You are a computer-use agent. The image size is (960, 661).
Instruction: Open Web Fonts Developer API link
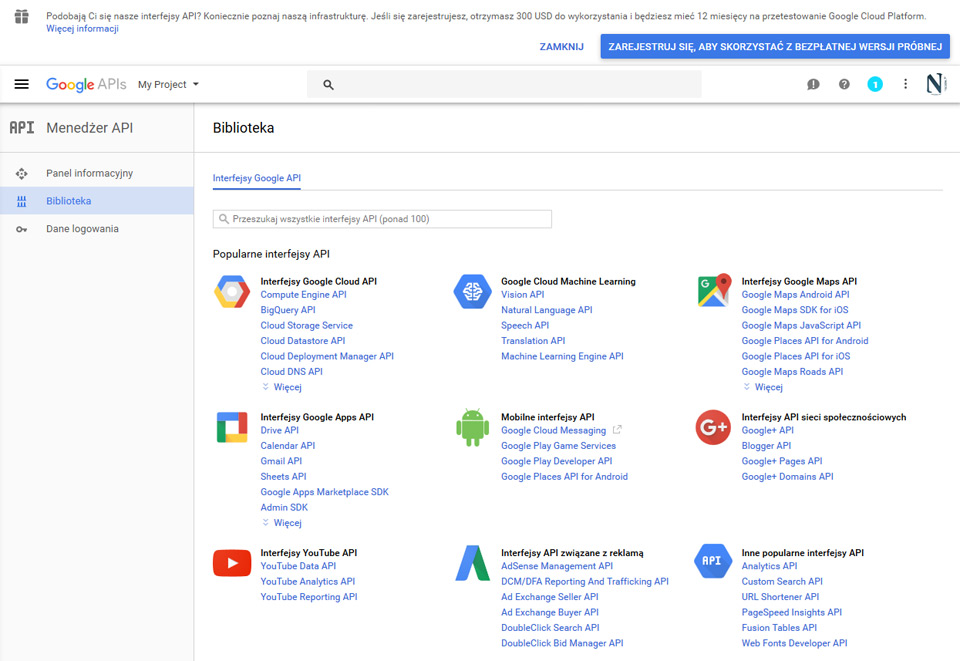point(794,644)
